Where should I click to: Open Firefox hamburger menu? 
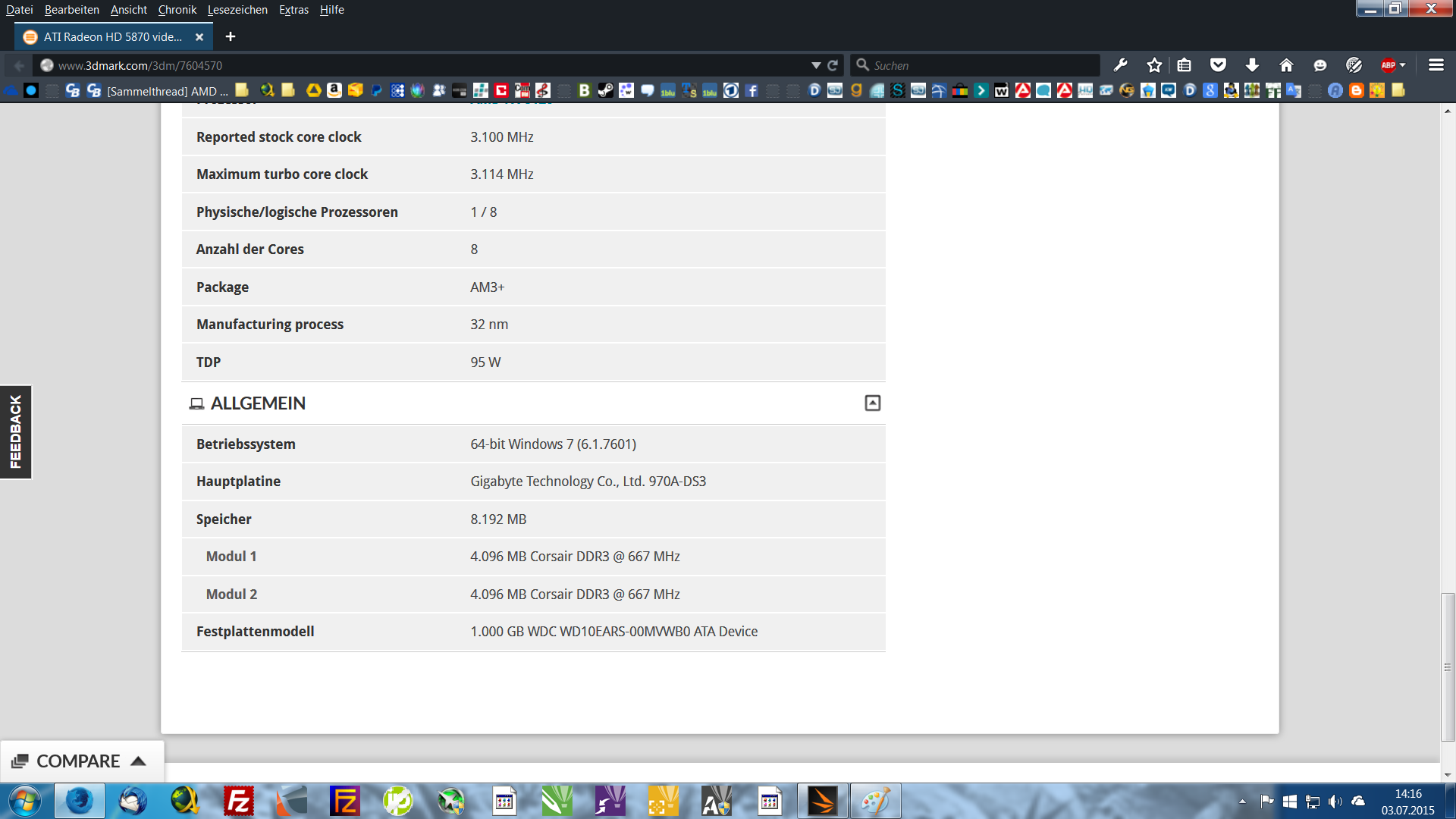coord(1436,65)
